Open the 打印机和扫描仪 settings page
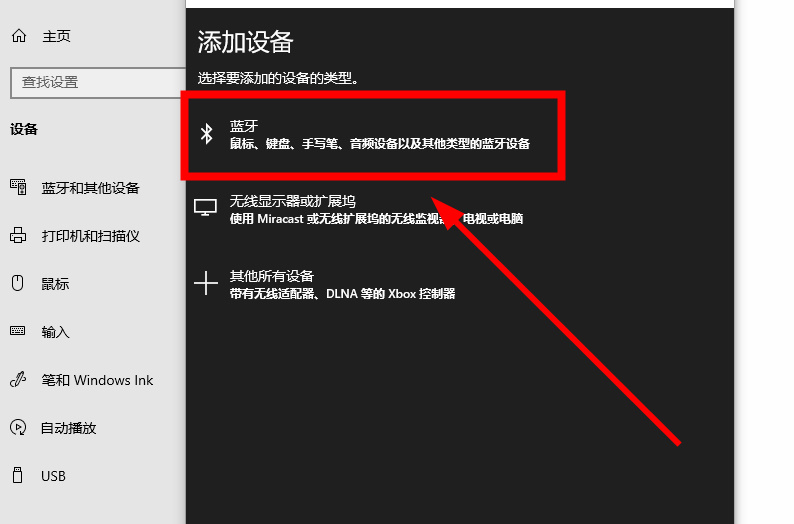Viewport: 794px width, 524px height. (90, 236)
